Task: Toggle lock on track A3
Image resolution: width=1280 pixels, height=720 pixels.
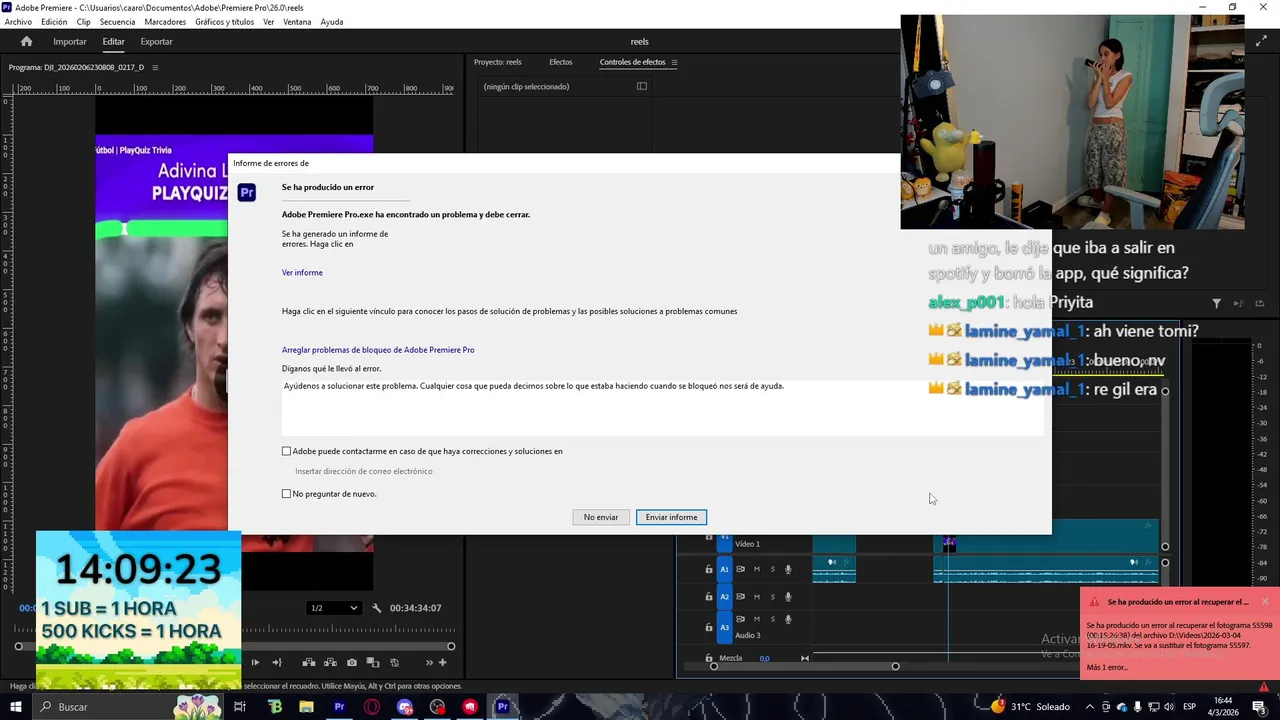Action: pyautogui.click(x=709, y=627)
